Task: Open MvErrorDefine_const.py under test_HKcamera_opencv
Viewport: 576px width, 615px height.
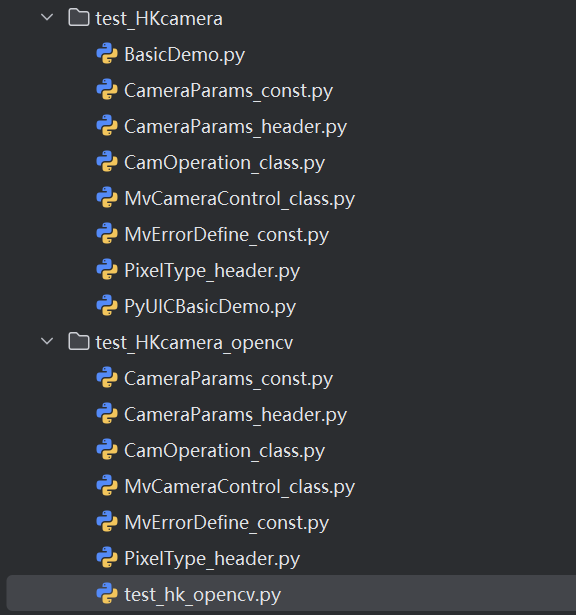Action: [226, 523]
